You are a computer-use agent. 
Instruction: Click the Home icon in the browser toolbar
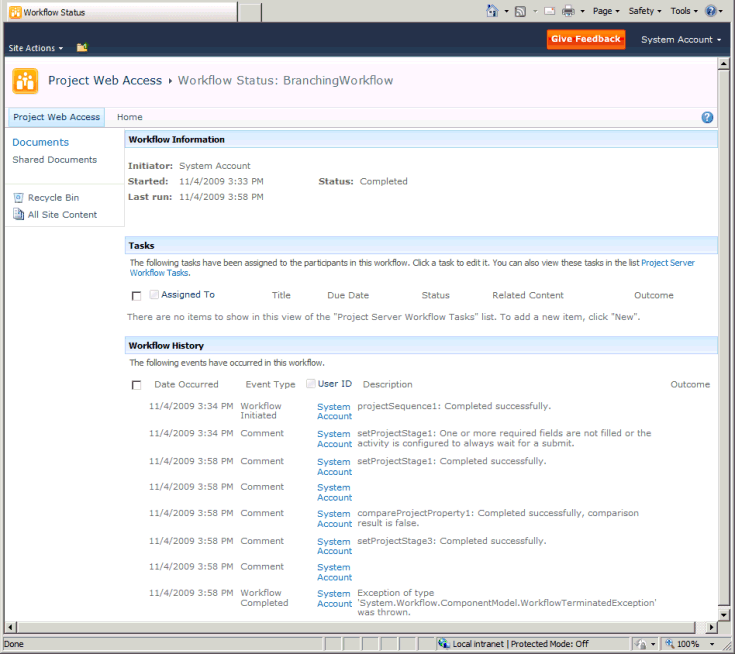(x=492, y=11)
